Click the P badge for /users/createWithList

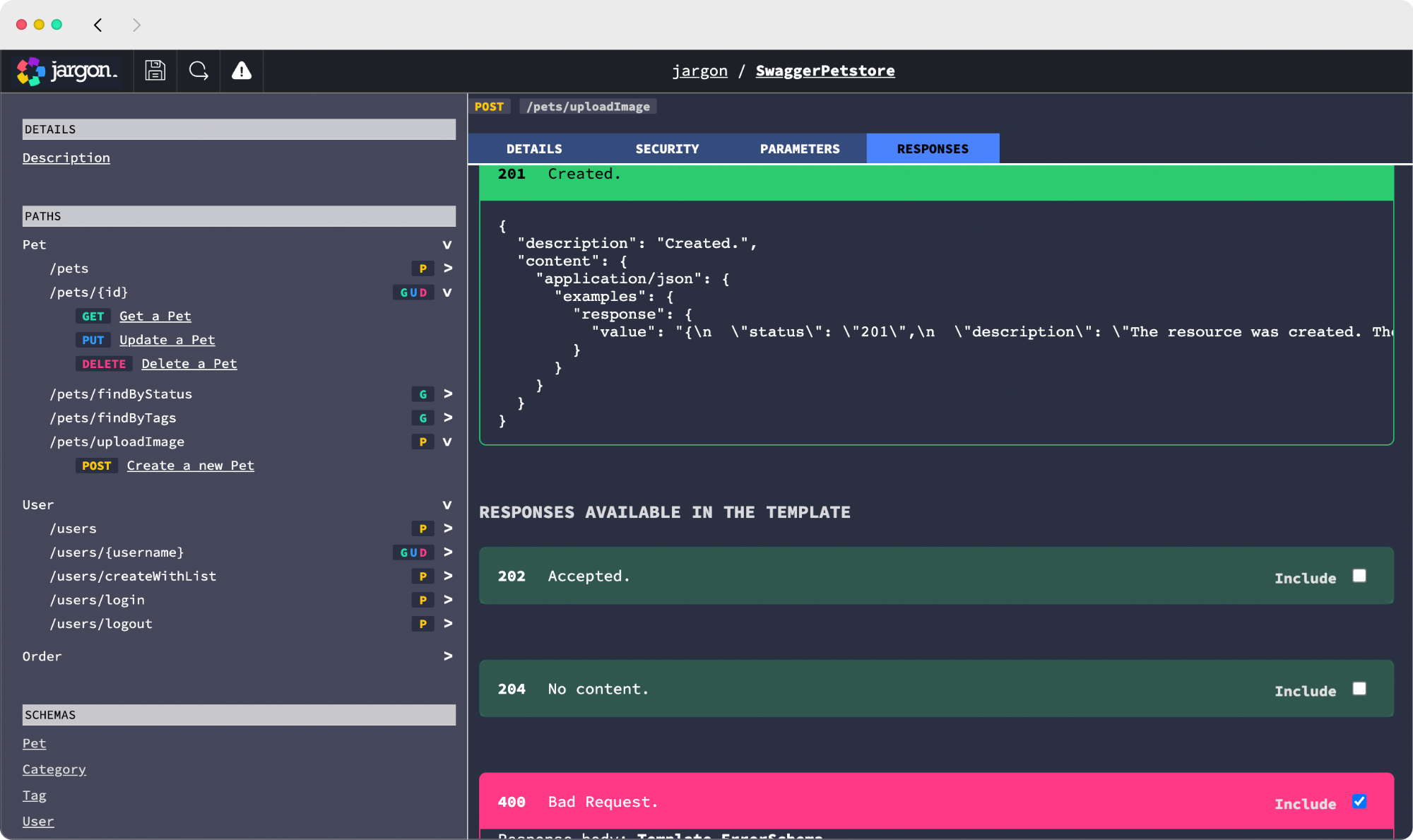point(422,576)
